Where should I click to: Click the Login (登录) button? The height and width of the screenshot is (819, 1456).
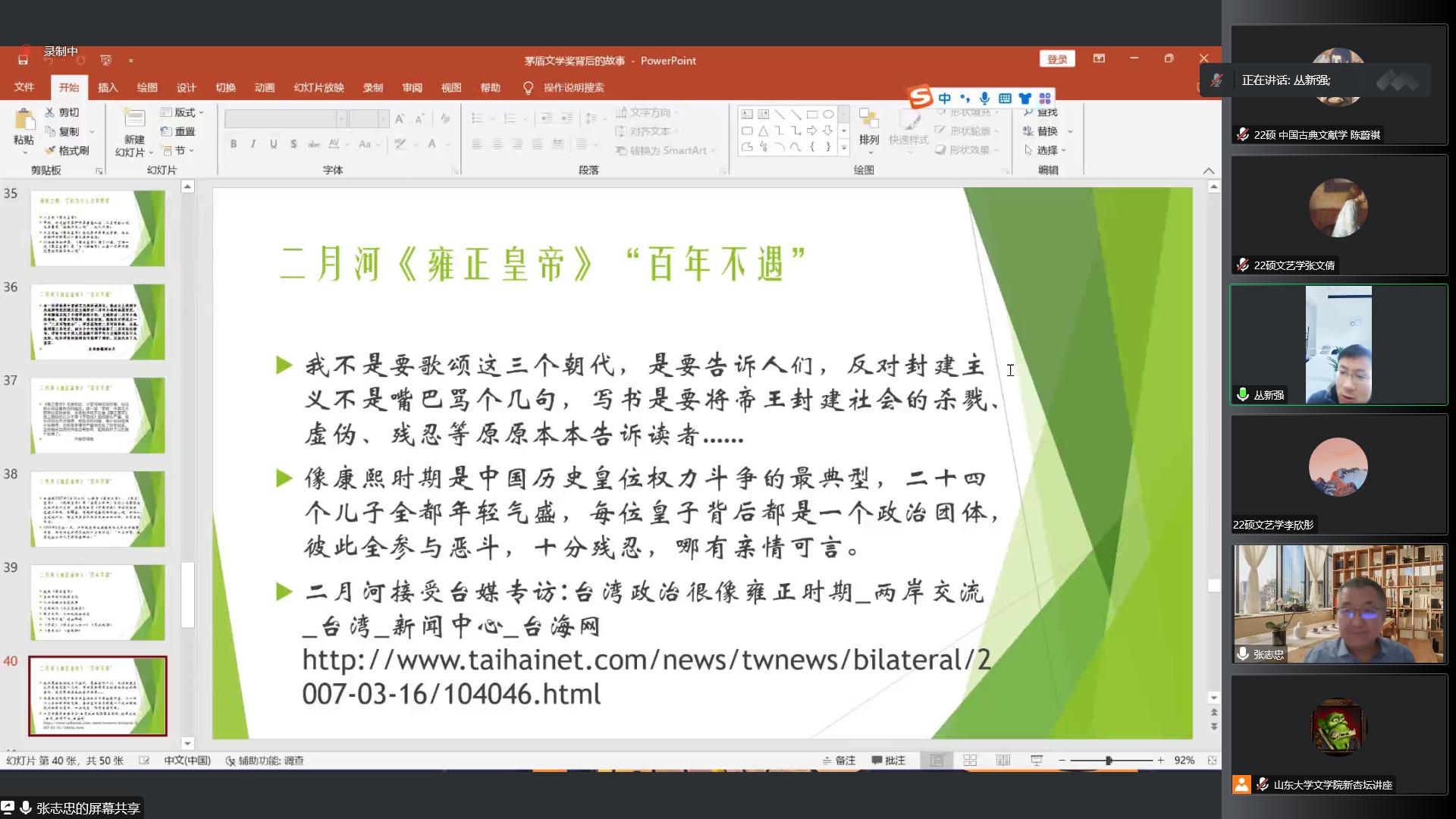(x=1056, y=59)
